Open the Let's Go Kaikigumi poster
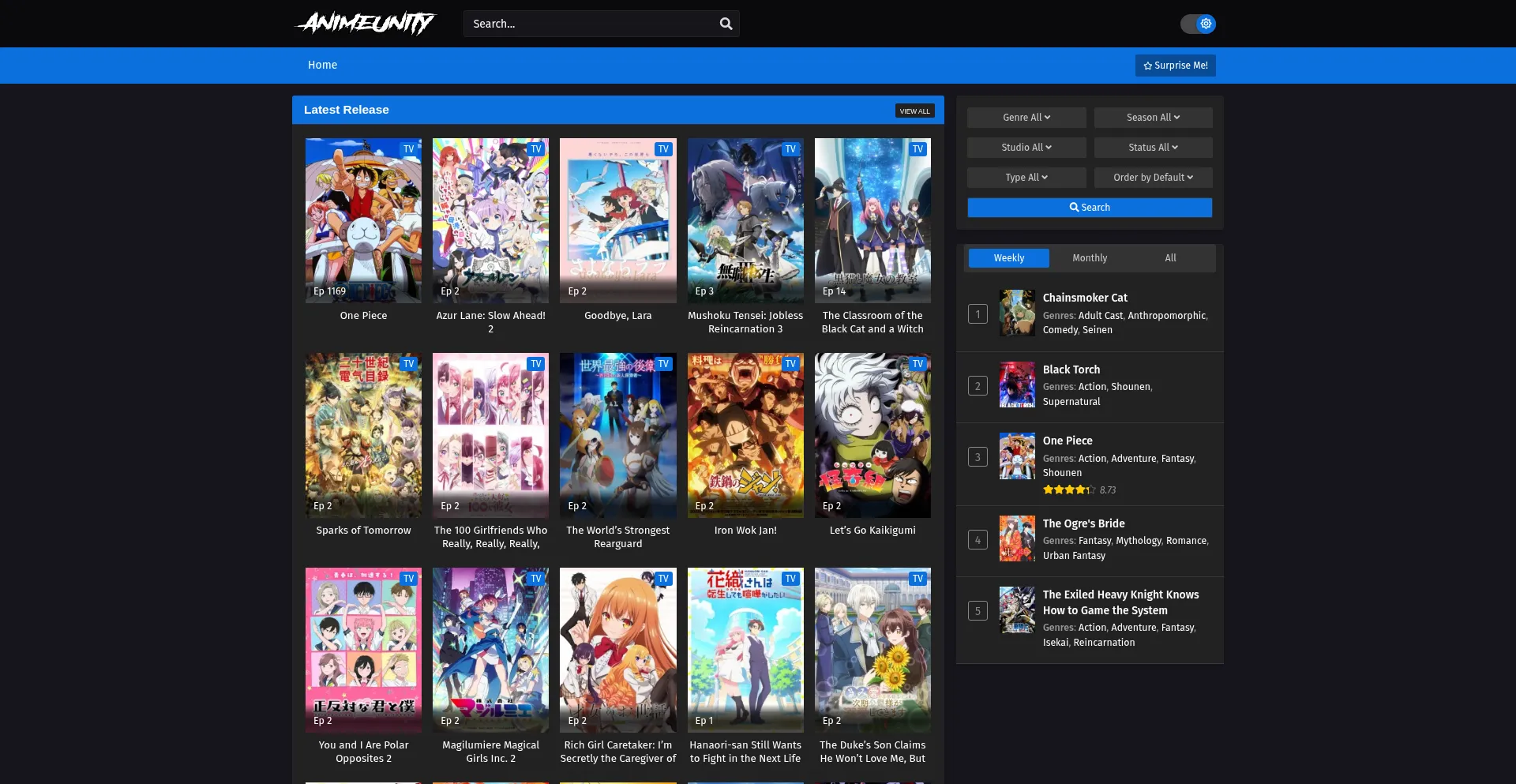This screenshot has height=784, width=1516. [x=872, y=435]
